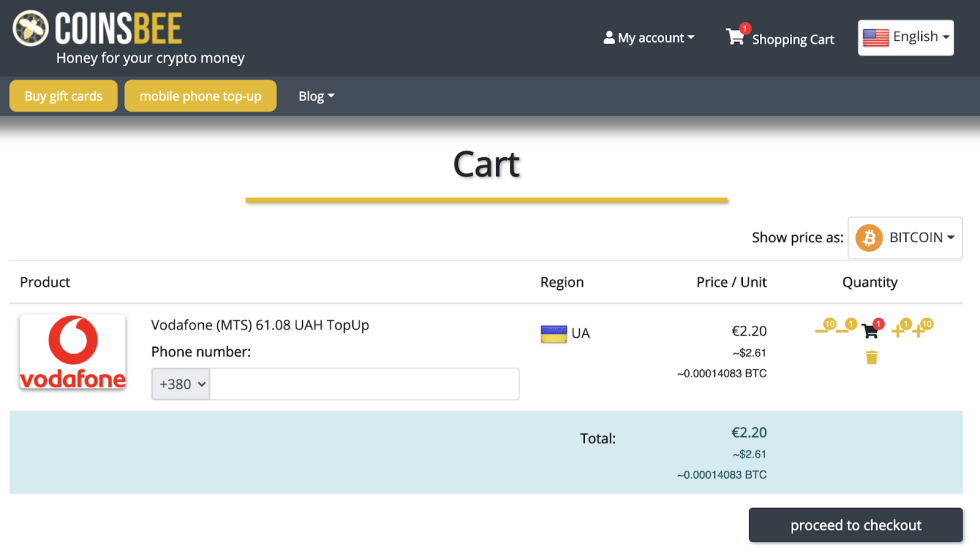Focus the phone number input field
Image resolution: width=980 pixels, height=555 pixels.
364,384
